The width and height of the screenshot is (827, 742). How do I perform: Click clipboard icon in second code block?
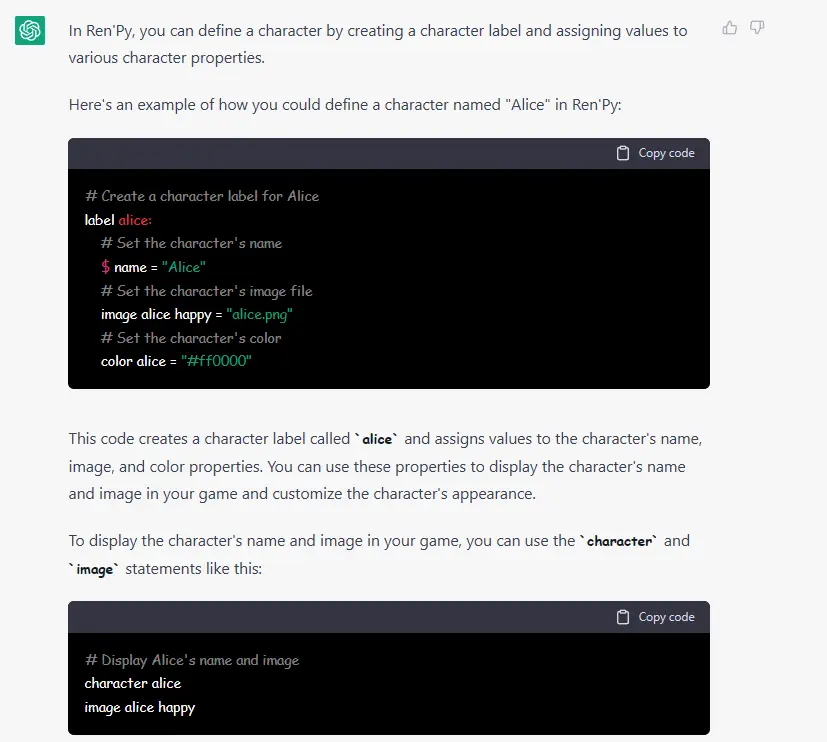tap(623, 617)
